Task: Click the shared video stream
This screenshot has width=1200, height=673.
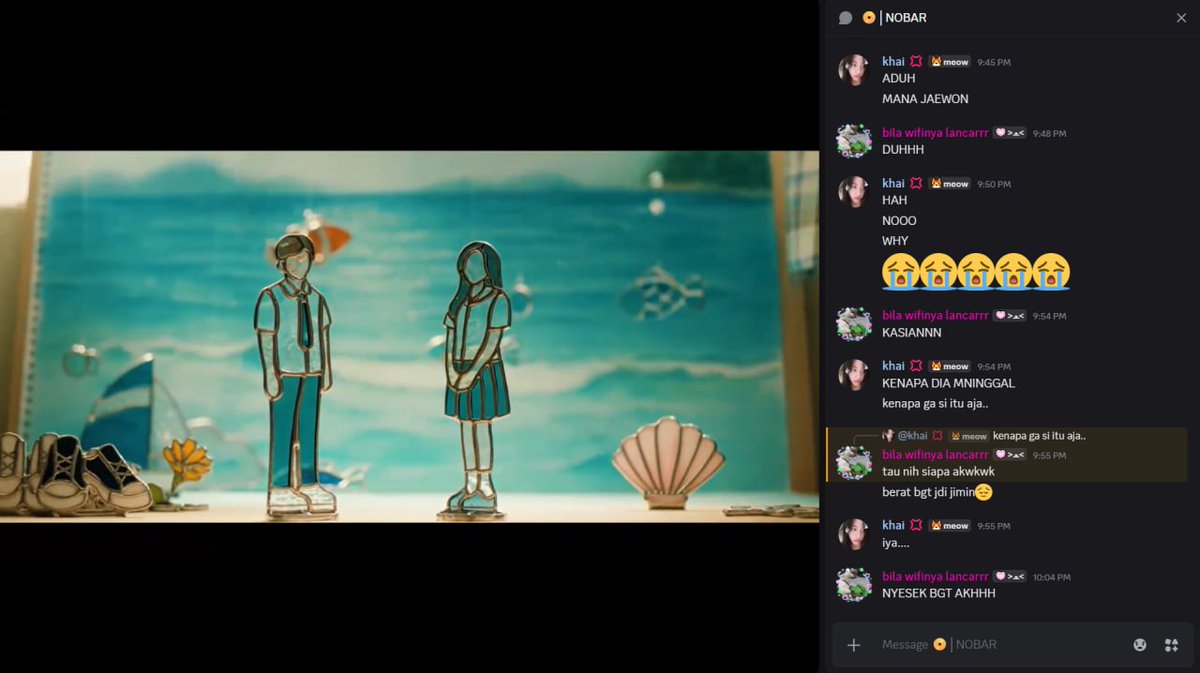Action: 409,336
